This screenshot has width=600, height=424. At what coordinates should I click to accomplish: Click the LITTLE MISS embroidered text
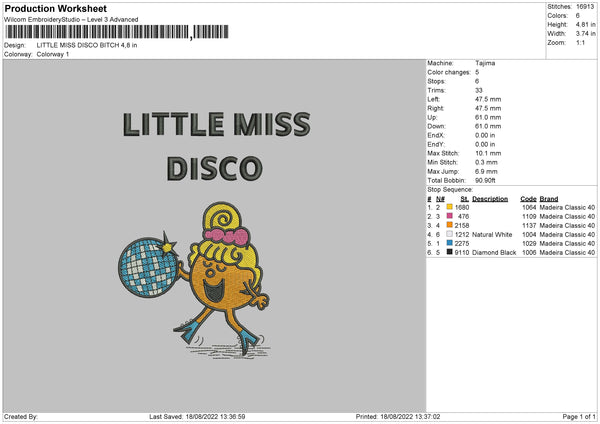217,124
